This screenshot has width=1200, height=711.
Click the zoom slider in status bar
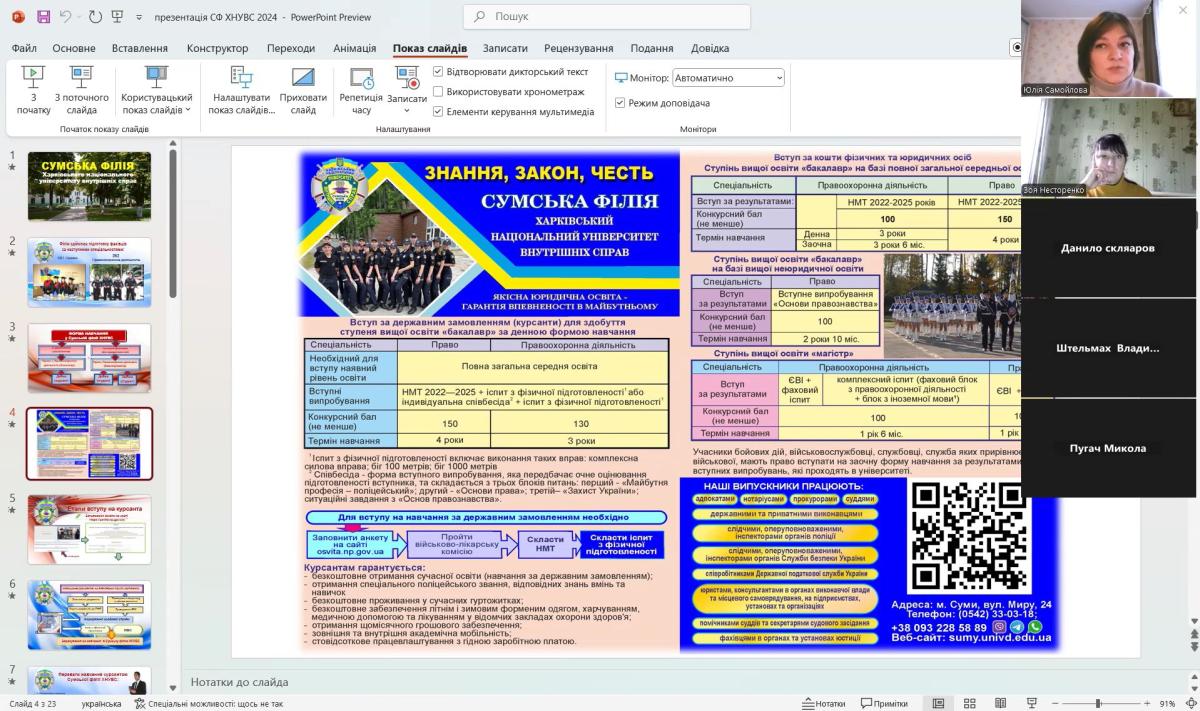[x=1097, y=703]
